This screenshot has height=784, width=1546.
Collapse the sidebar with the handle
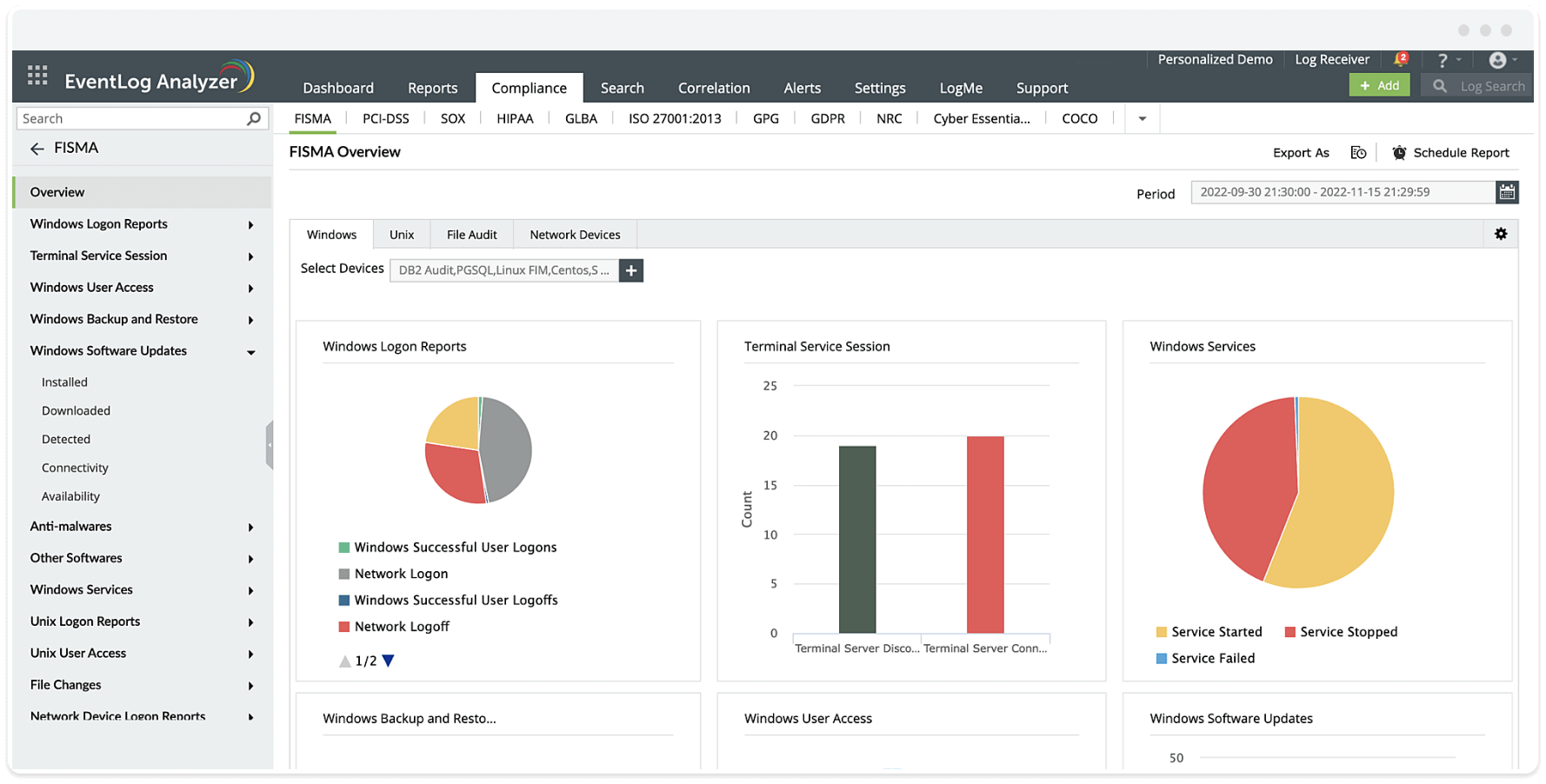point(270,445)
